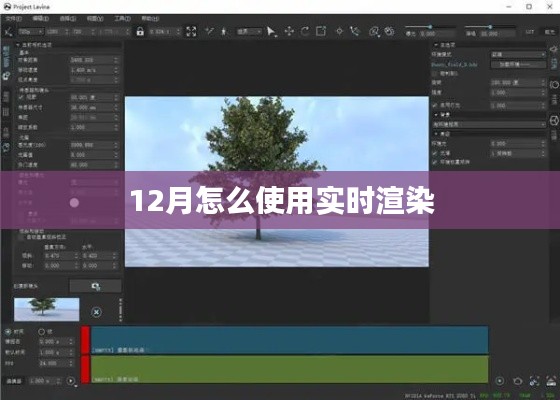Toggle the glossy checkbox in ground section
560x400 pixels.
(x=435, y=153)
